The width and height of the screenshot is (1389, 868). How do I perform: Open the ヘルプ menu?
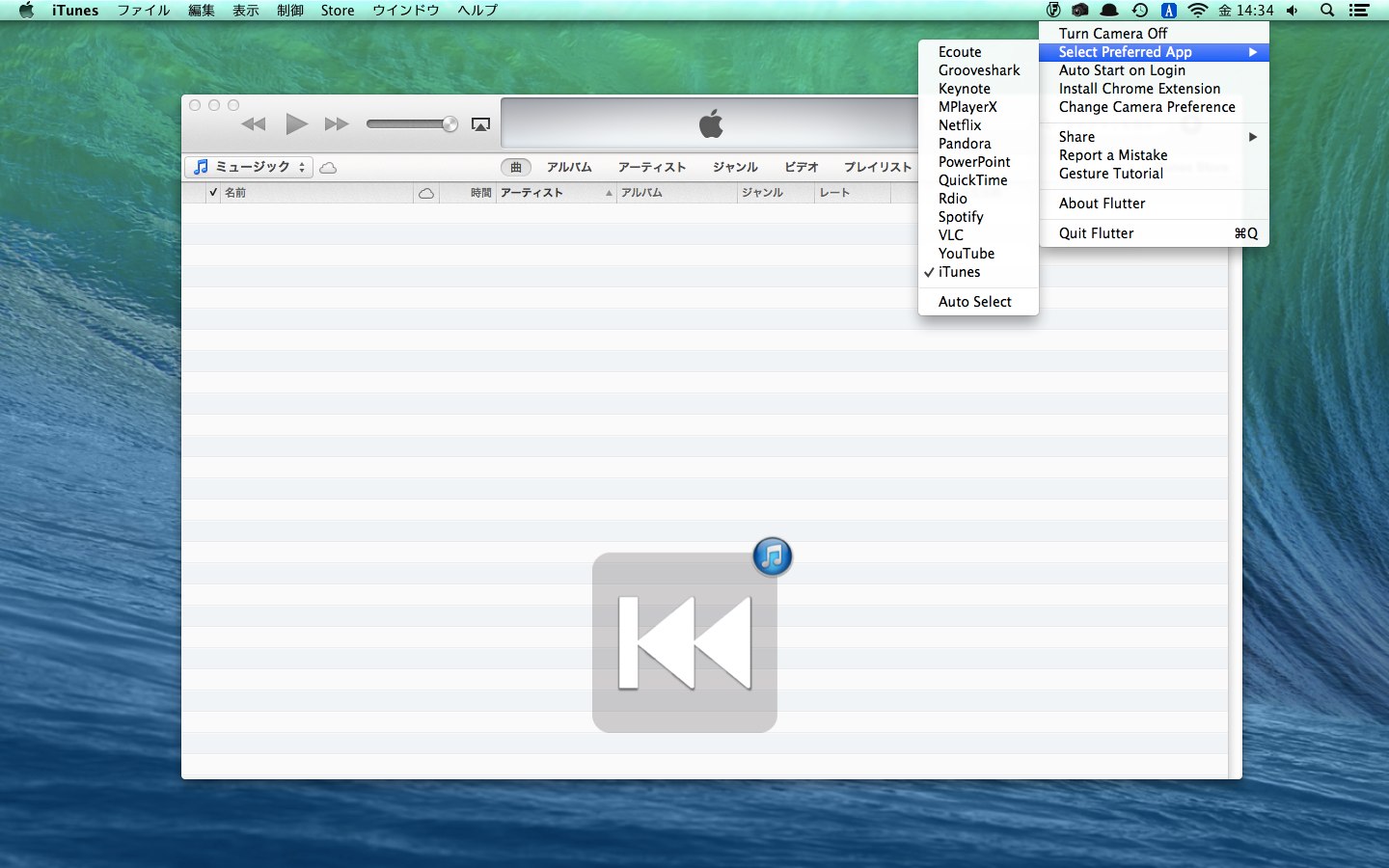click(x=477, y=11)
